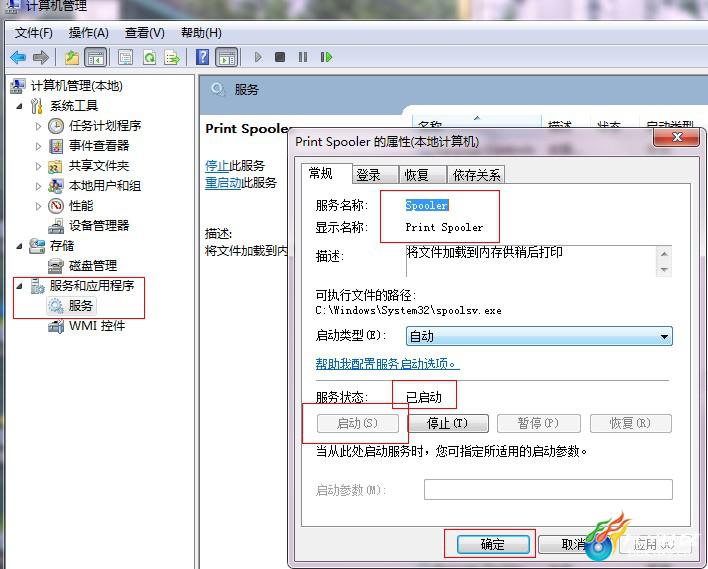708x569 pixels.
Task: Select 性能 tree item
Action: click(x=81, y=206)
